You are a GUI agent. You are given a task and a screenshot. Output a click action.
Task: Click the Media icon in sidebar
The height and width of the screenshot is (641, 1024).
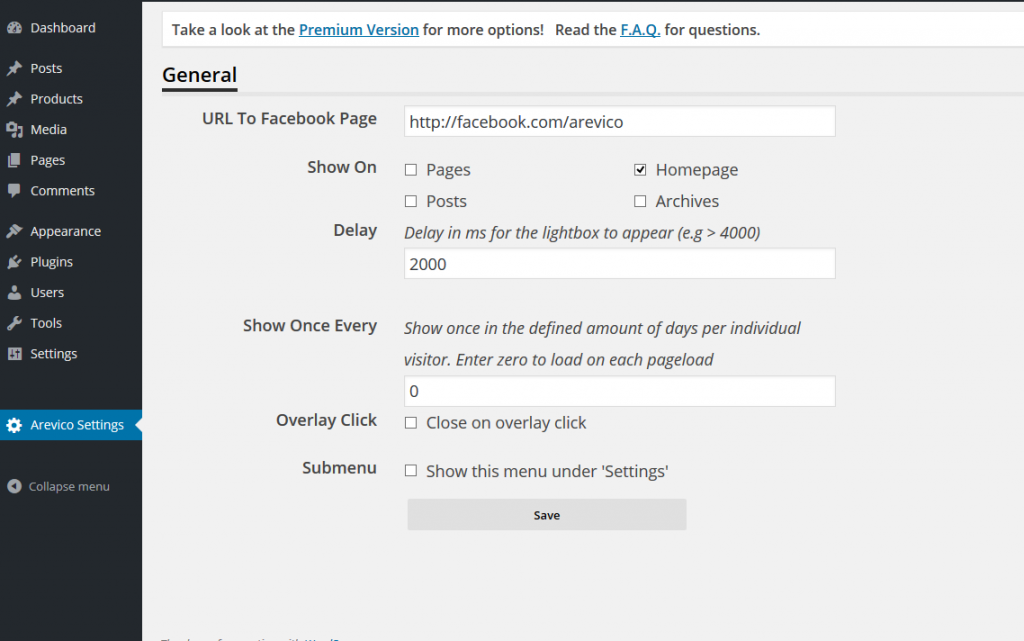(14, 130)
